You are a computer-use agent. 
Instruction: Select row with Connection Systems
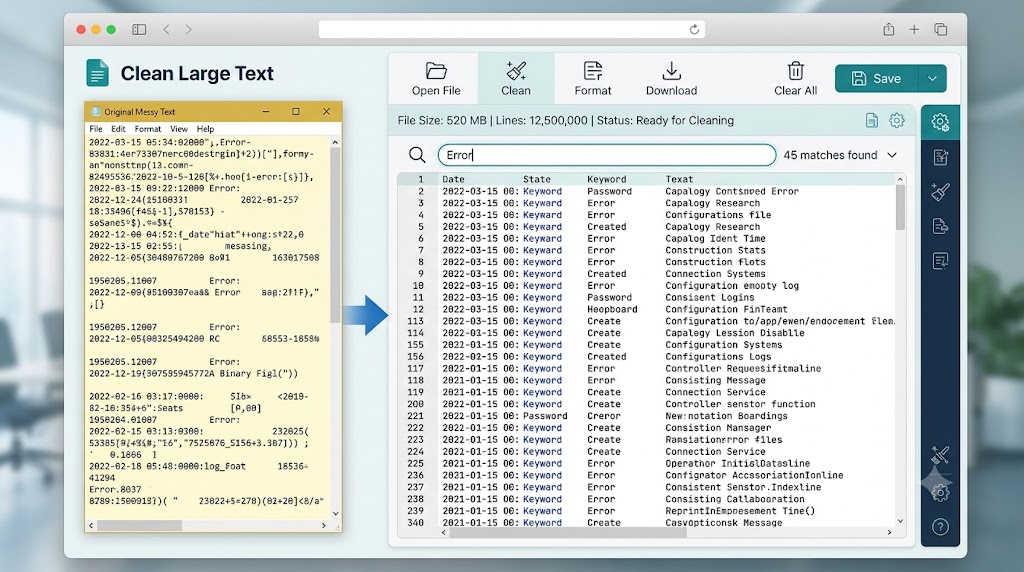pyautogui.click(x=647, y=274)
